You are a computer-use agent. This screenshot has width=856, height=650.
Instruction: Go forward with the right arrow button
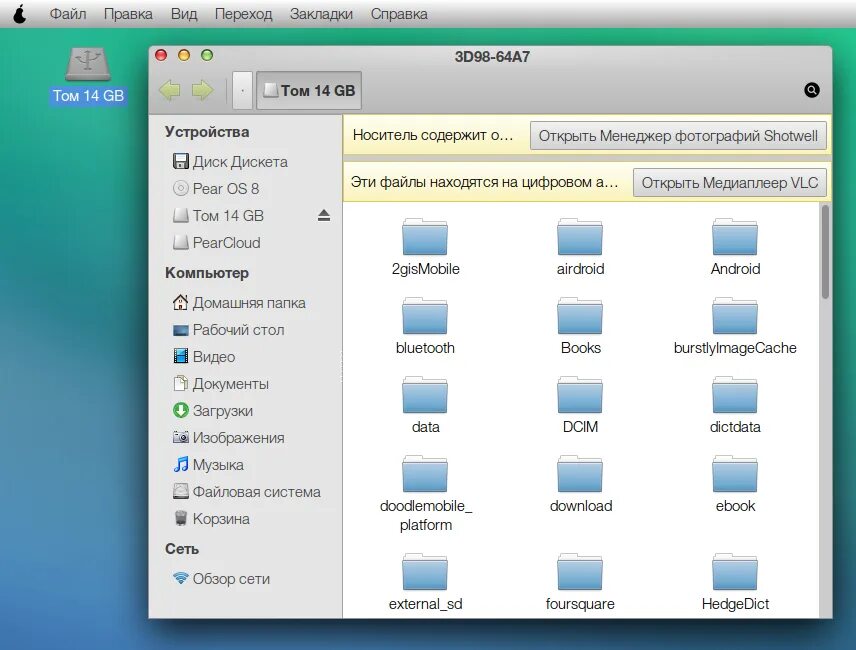203,90
